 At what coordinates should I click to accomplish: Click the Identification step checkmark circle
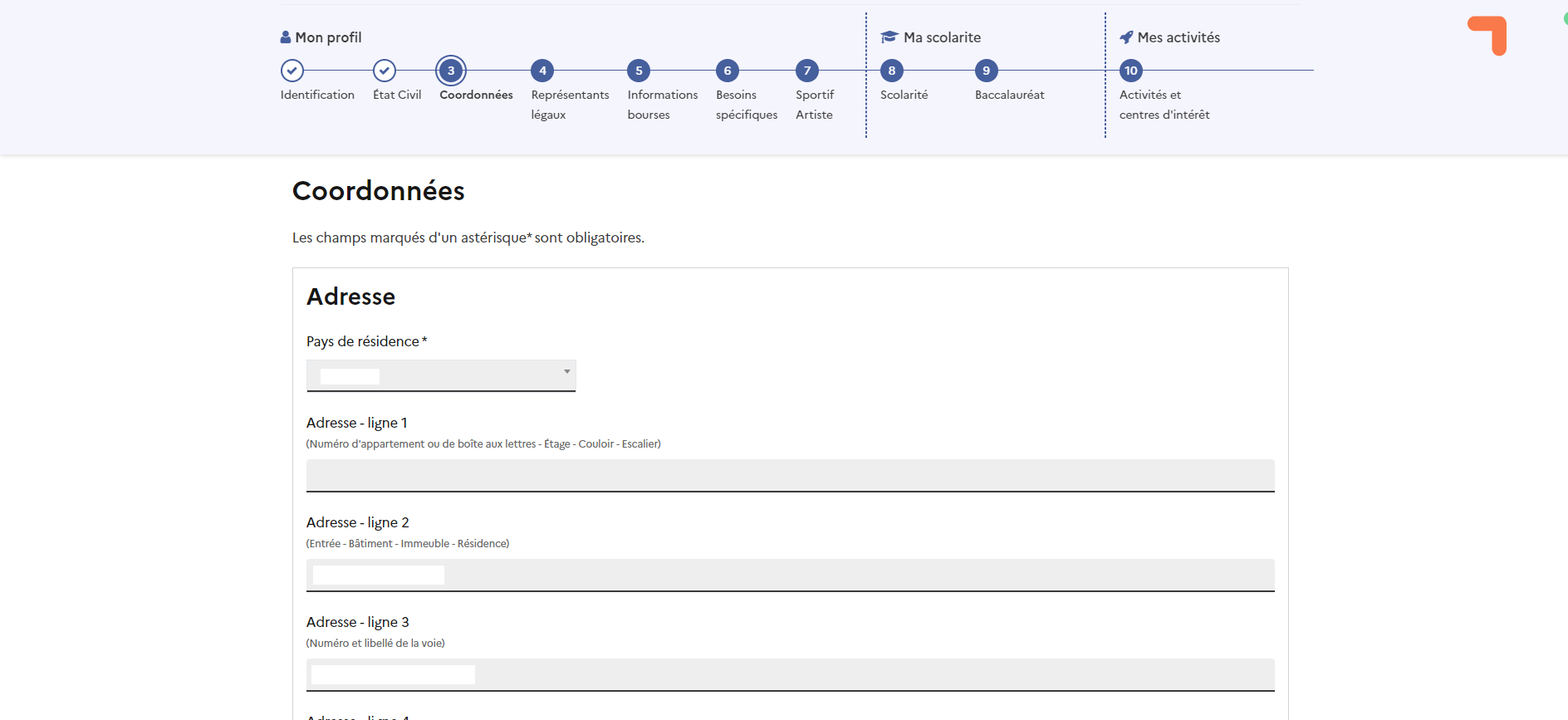point(292,71)
